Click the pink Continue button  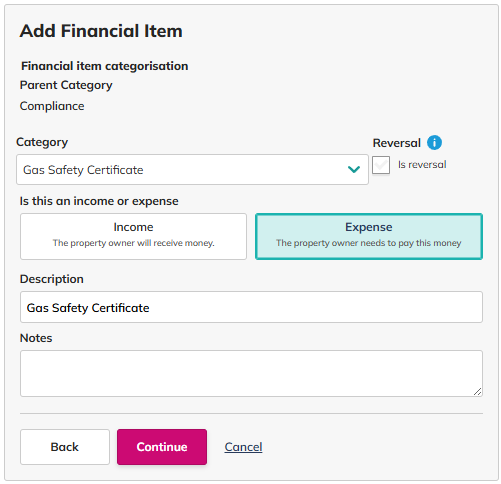(162, 447)
